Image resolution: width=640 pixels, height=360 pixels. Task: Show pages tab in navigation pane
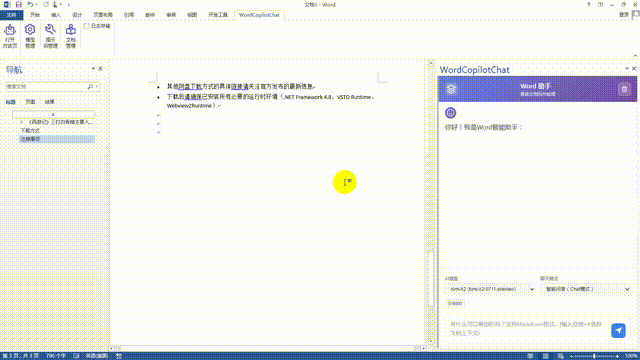coord(30,102)
